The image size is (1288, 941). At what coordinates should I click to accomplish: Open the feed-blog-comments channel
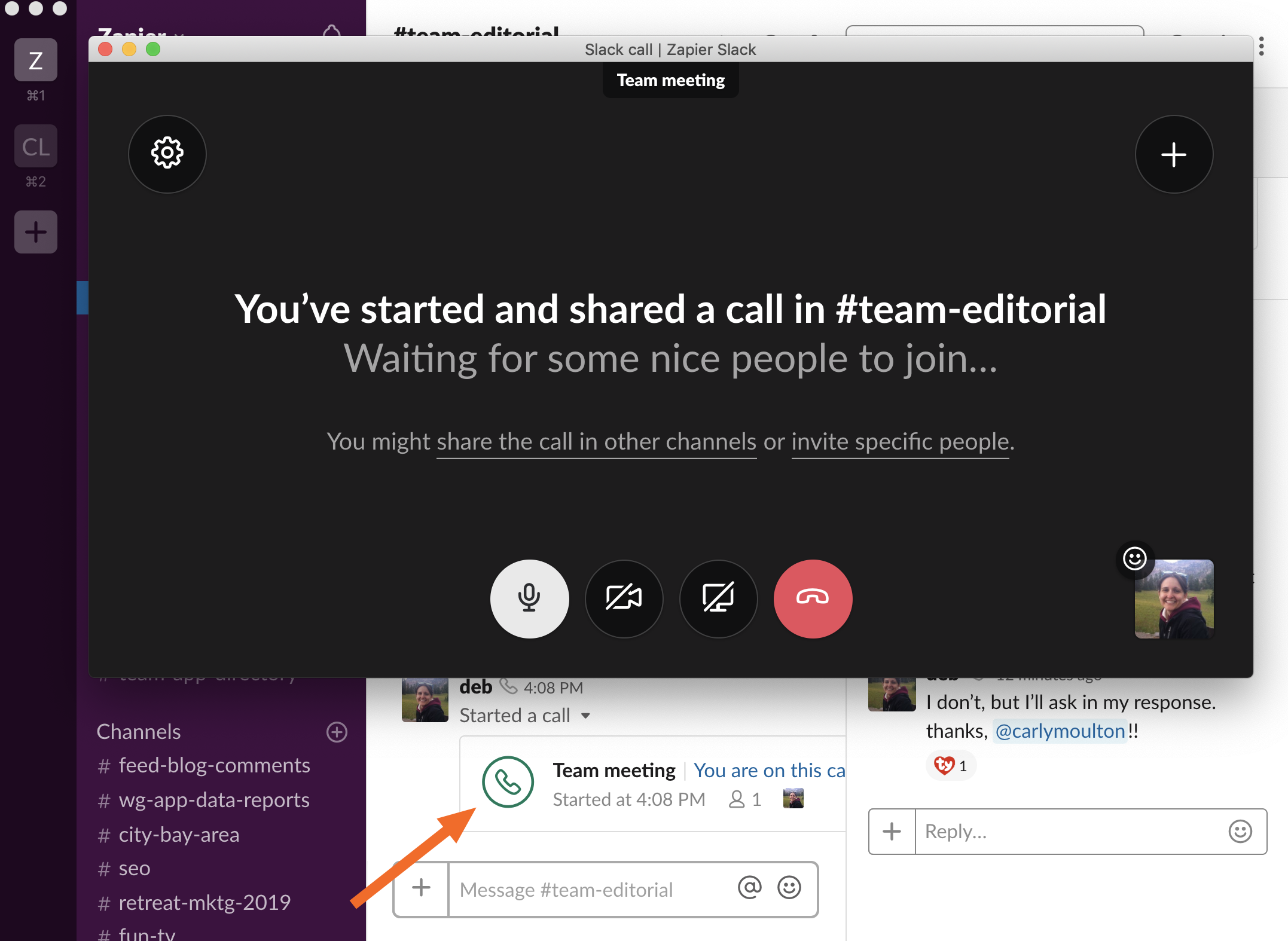(213, 765)
